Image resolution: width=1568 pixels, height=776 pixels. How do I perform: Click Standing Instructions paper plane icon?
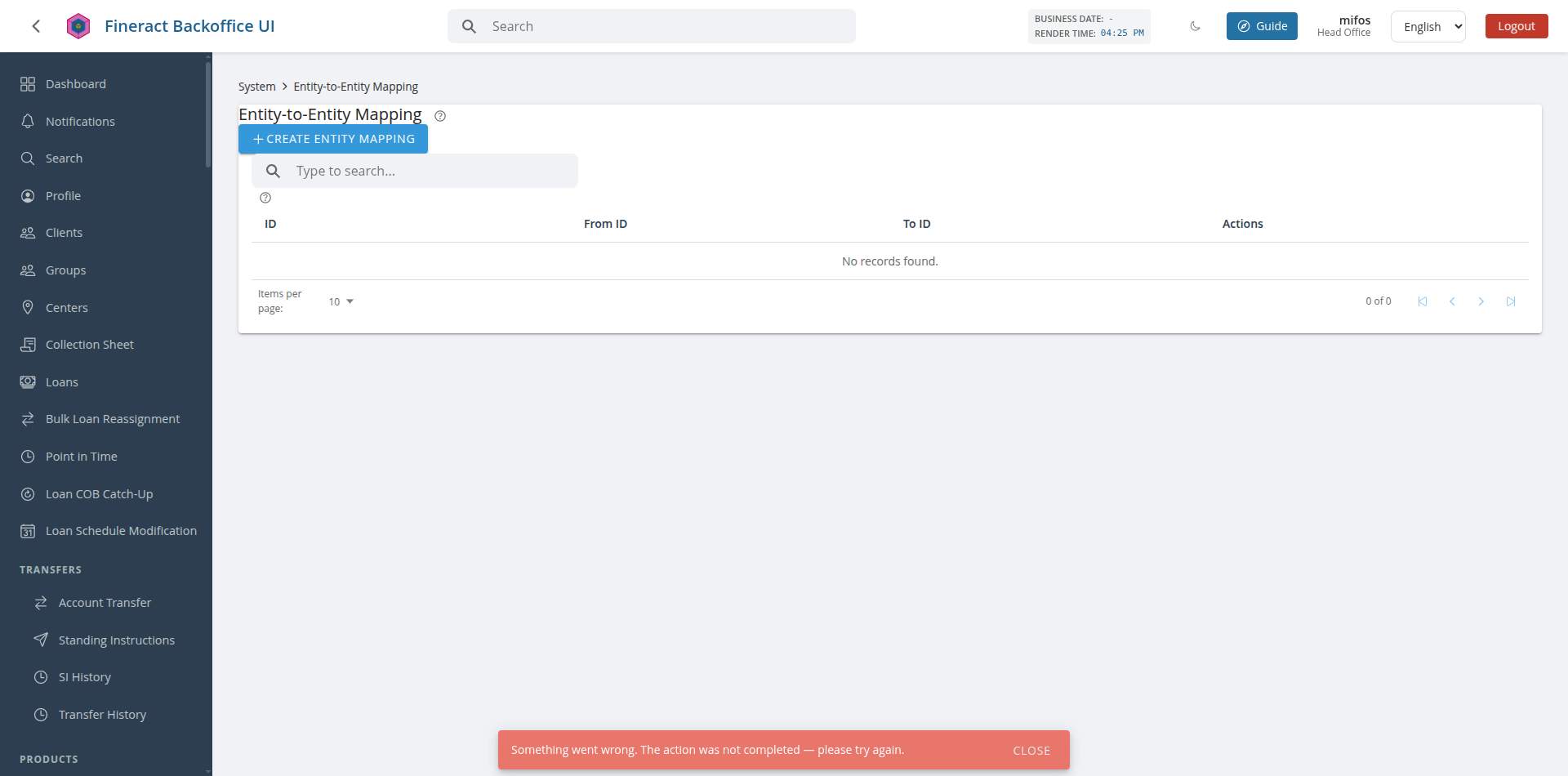[x=41, y=640]
